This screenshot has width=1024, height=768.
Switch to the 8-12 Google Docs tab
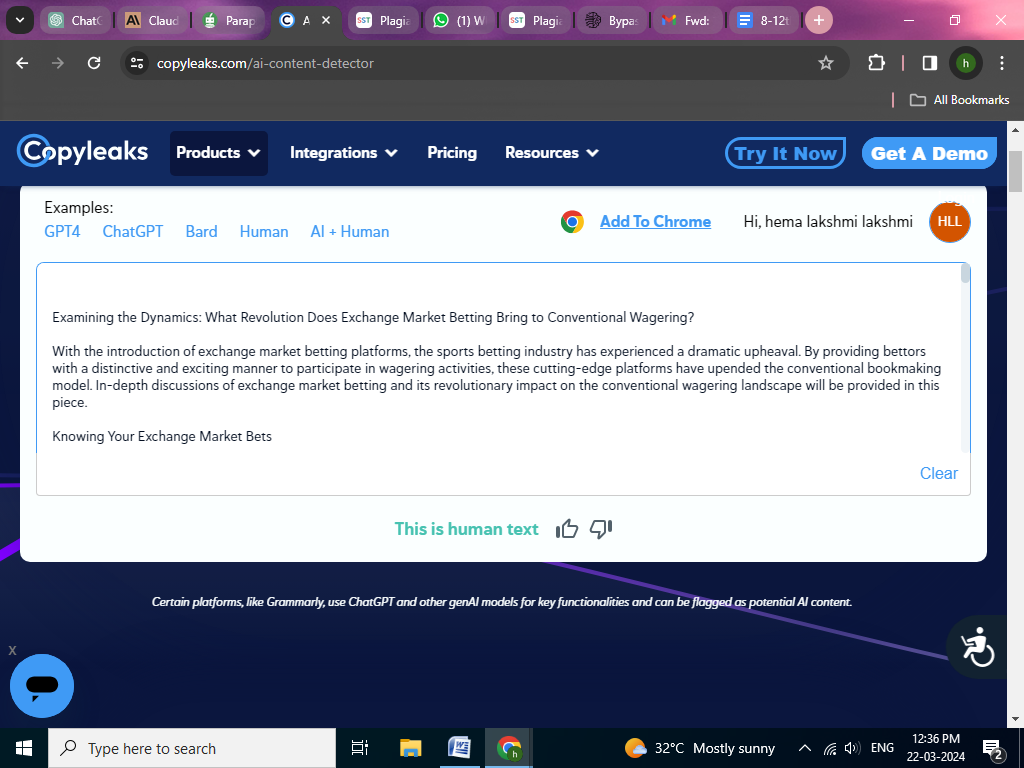[x=763, y=20]
